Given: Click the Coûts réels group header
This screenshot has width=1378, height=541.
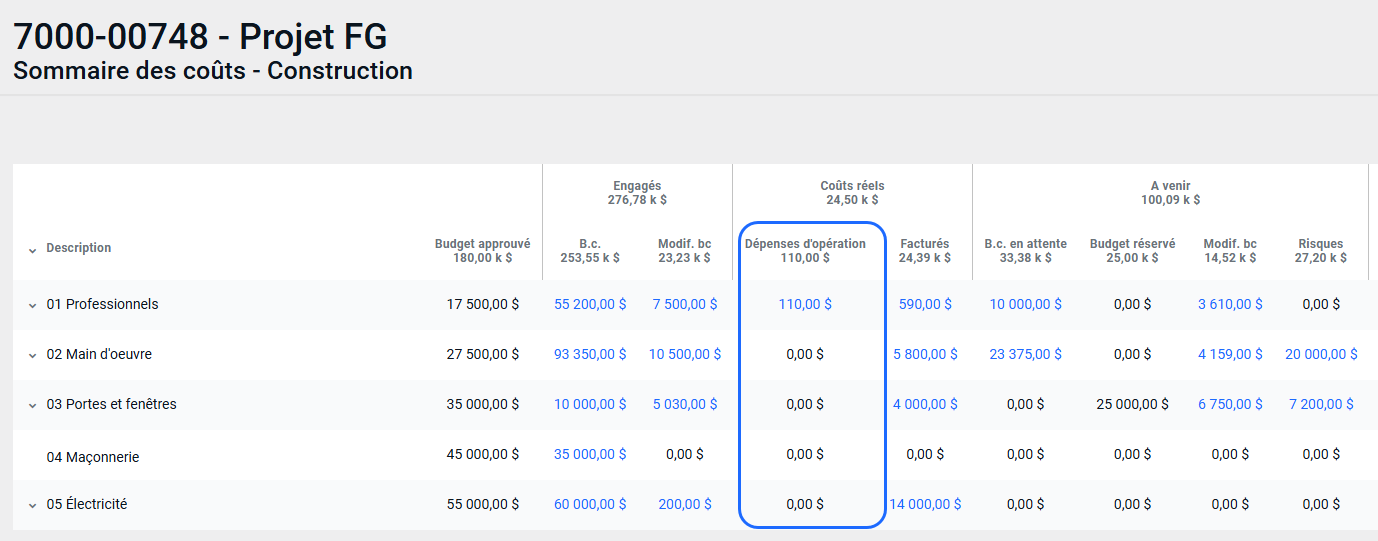Looking at the screenshot, I should click(852, 193).
